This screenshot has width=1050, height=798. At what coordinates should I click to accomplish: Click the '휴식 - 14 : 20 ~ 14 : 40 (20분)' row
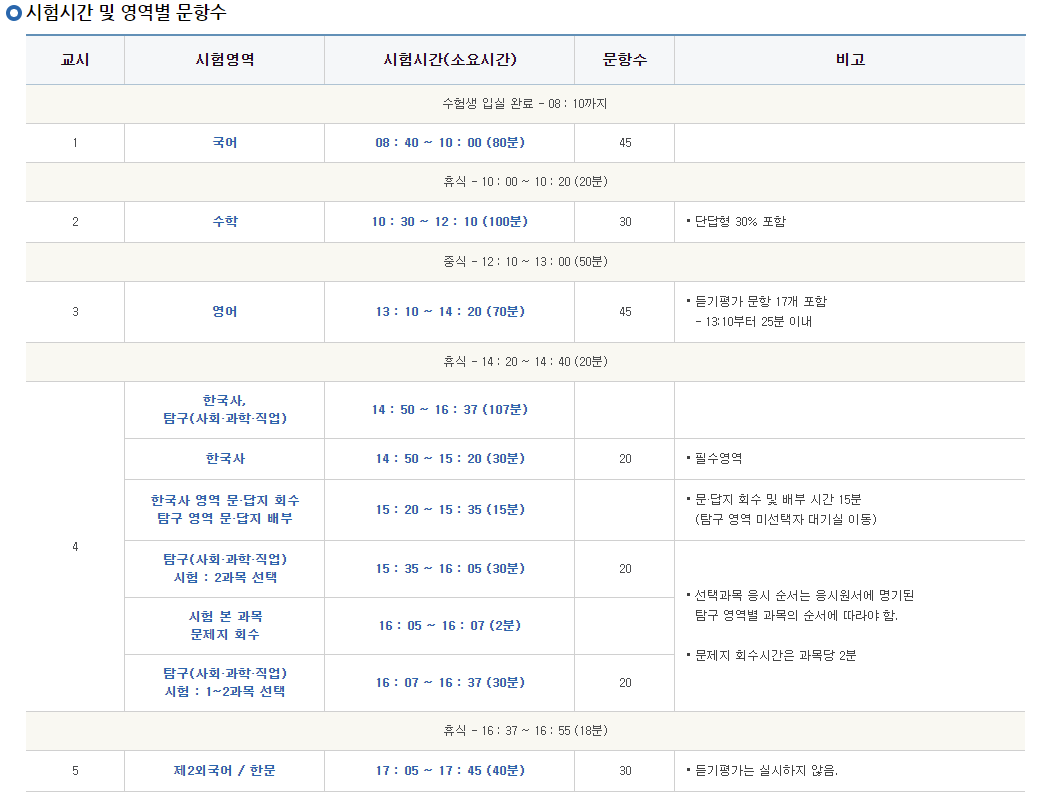(525, 362)
